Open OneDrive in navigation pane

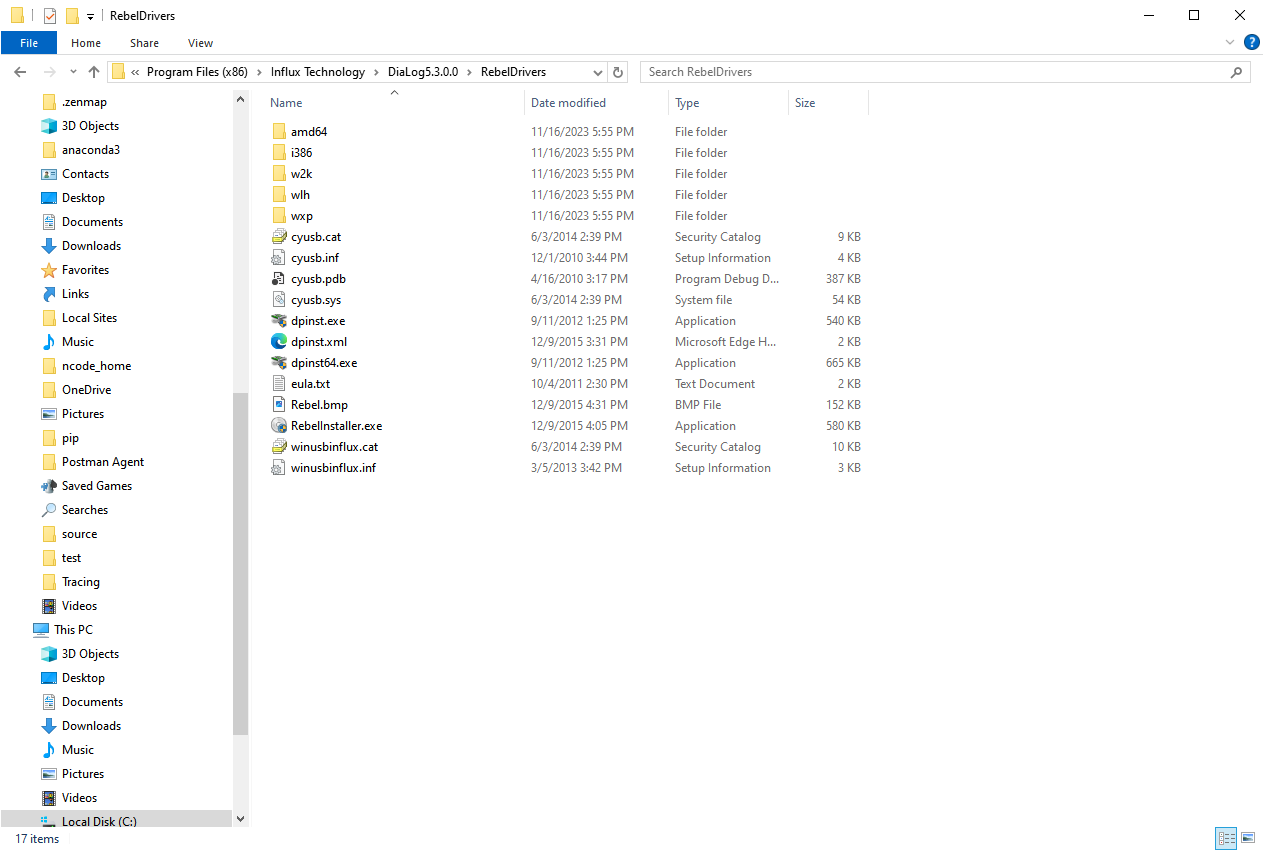(x=86, y=390)
